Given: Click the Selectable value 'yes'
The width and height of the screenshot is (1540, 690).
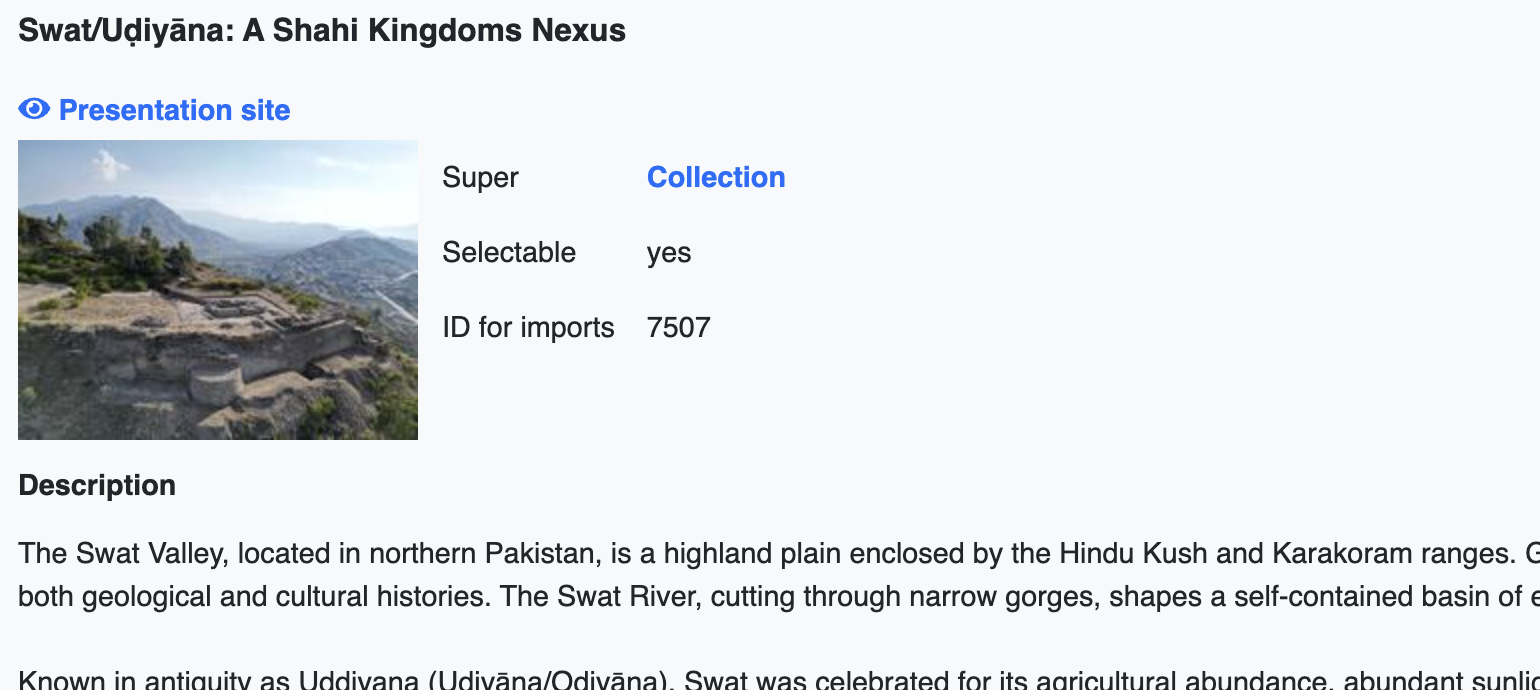Looking at the screenshot, I should tap(669, 252).
